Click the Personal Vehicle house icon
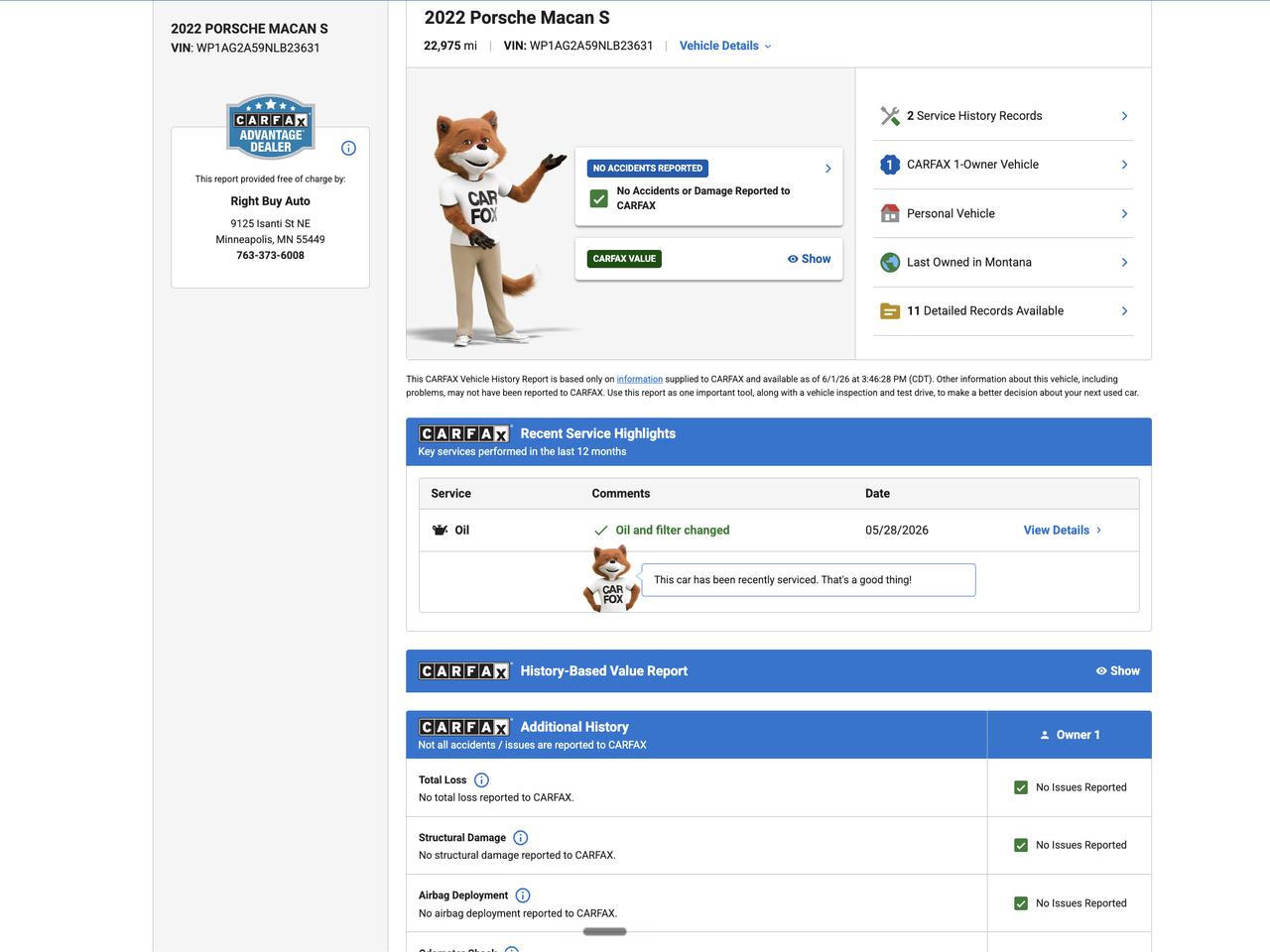The width and height of the screenshot is (1270, 952). (x=890, y=213)
